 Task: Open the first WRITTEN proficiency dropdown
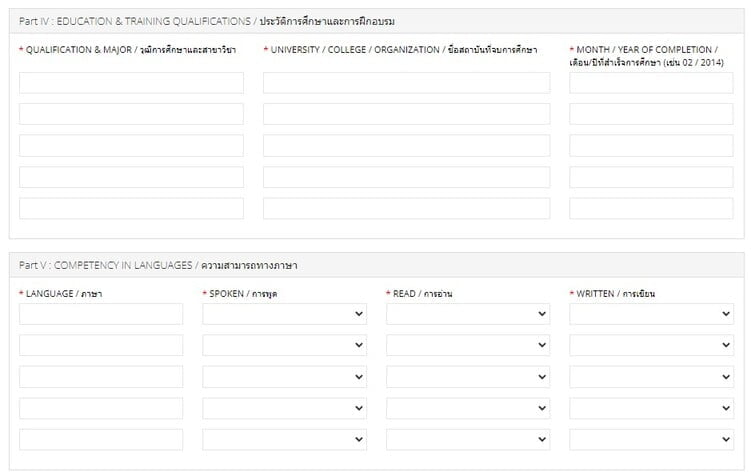[651, 314]
